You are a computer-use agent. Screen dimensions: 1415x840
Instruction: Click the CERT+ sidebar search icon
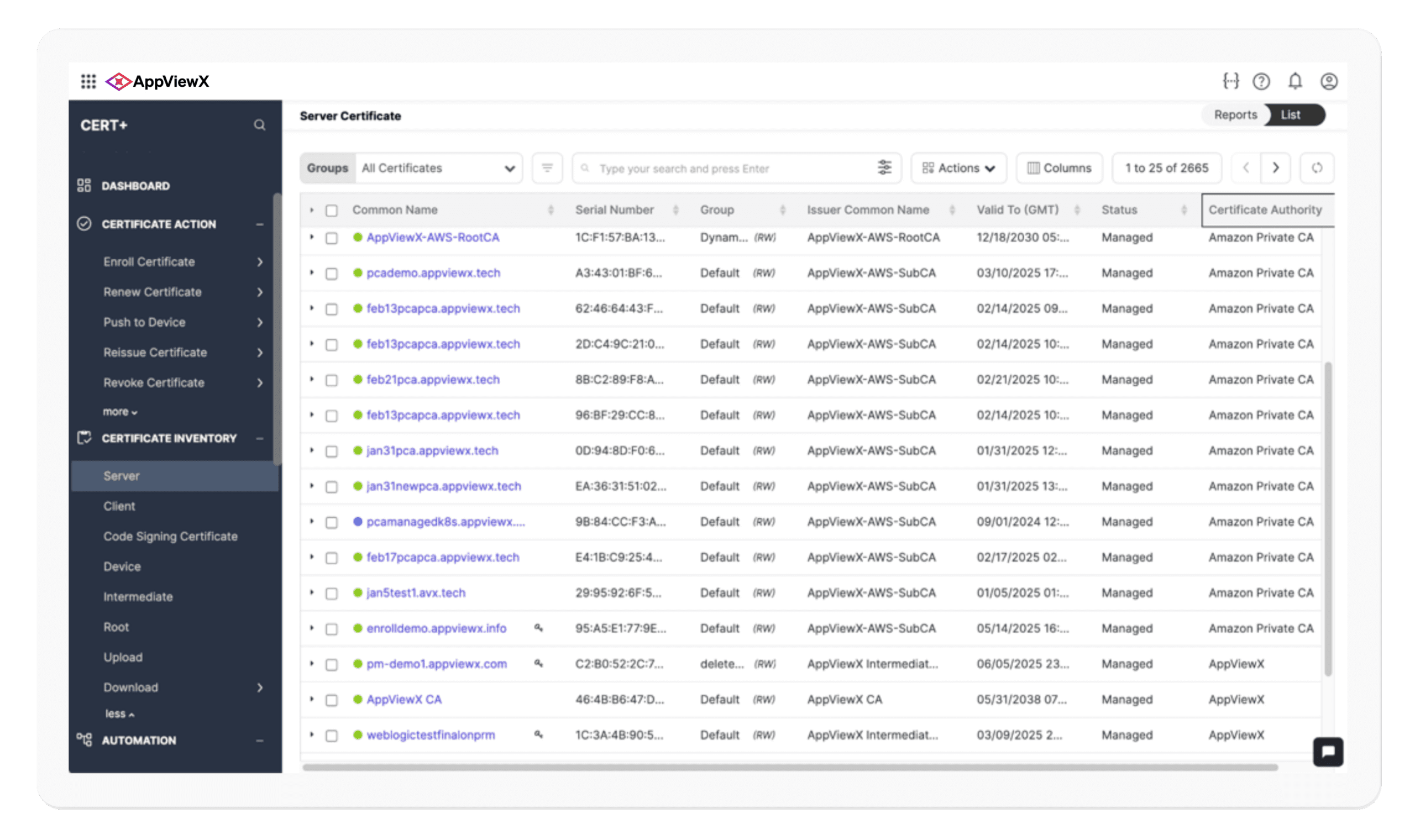pos(259,124)
